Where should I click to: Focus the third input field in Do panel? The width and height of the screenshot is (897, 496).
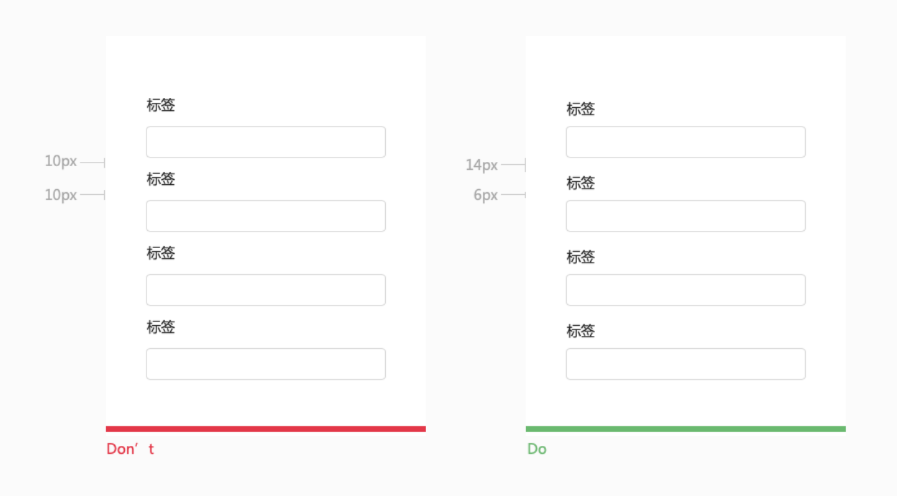pos(685,290)
